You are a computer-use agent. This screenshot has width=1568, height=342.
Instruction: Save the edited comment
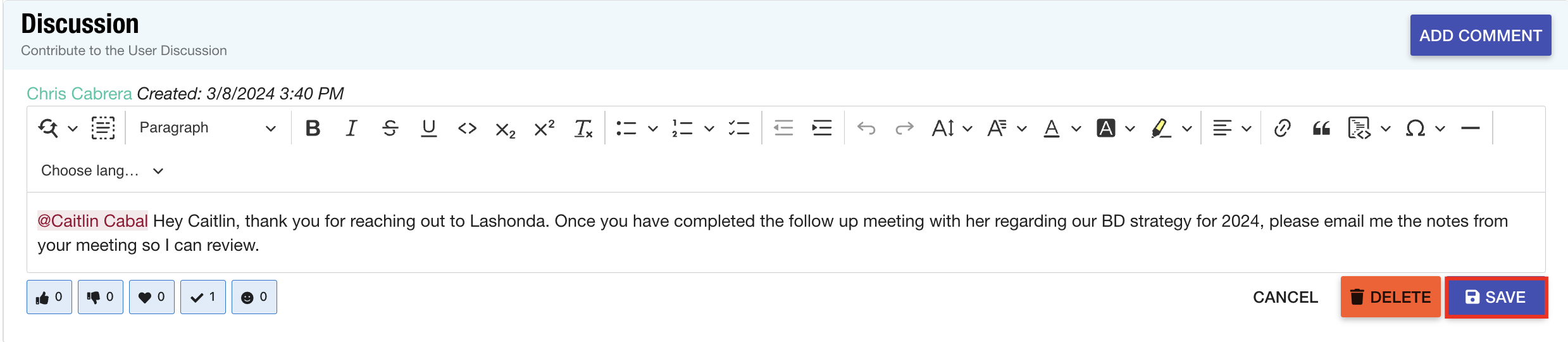[1496, 297]
